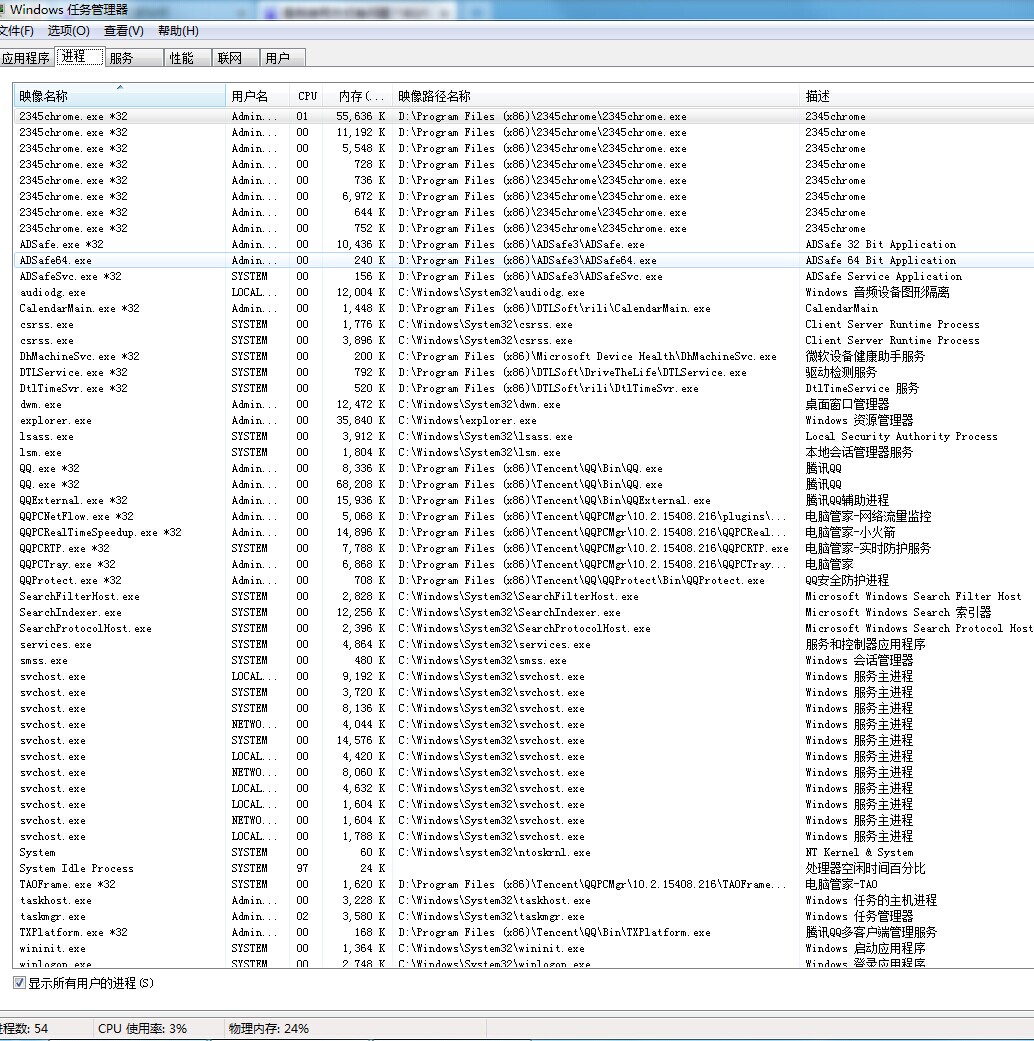Image resolution: width=1034 pixels, height=1041 pixels.
Task: Click svchost memory value 14,576 K
Action: tap(361, 740)
